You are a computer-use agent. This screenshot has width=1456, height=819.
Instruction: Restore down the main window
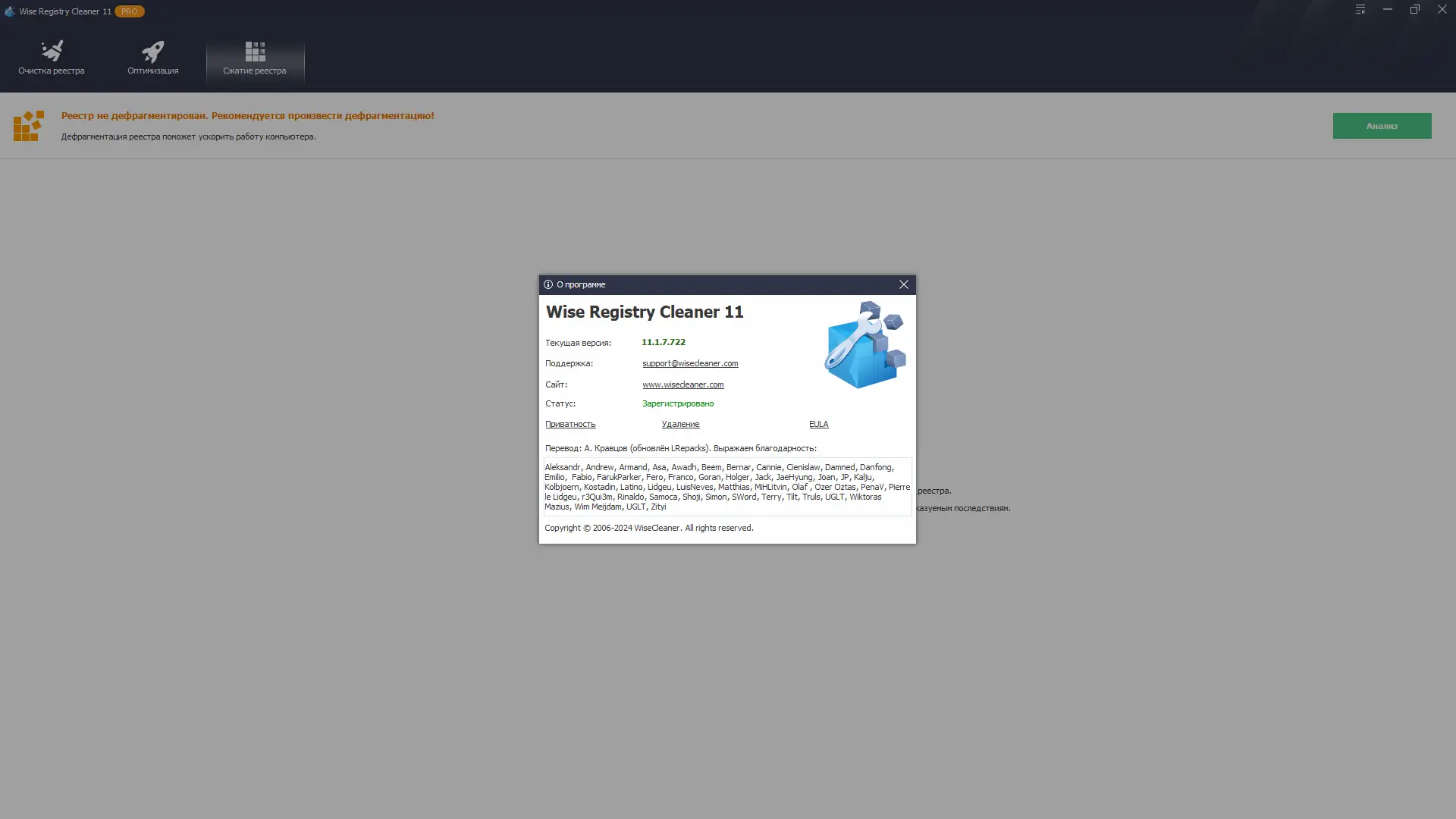click(1414, 10)
